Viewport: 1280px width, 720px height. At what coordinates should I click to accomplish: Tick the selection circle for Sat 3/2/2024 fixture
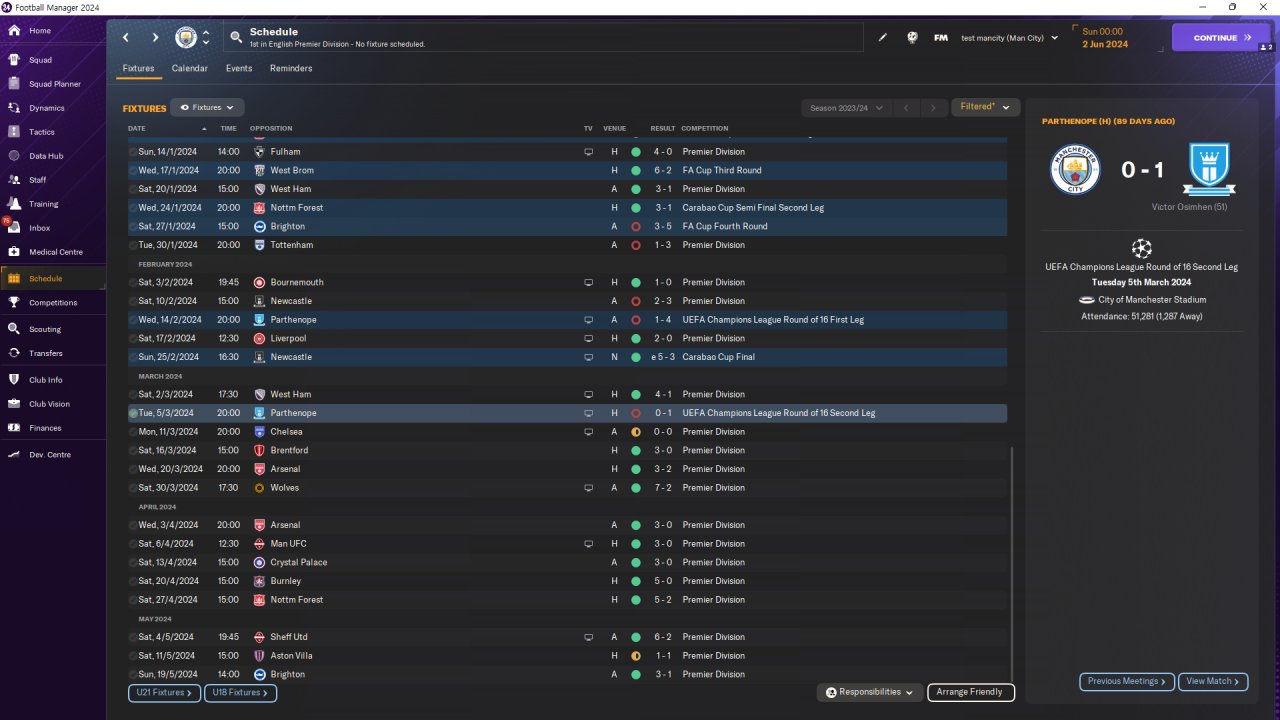(133, 282)
